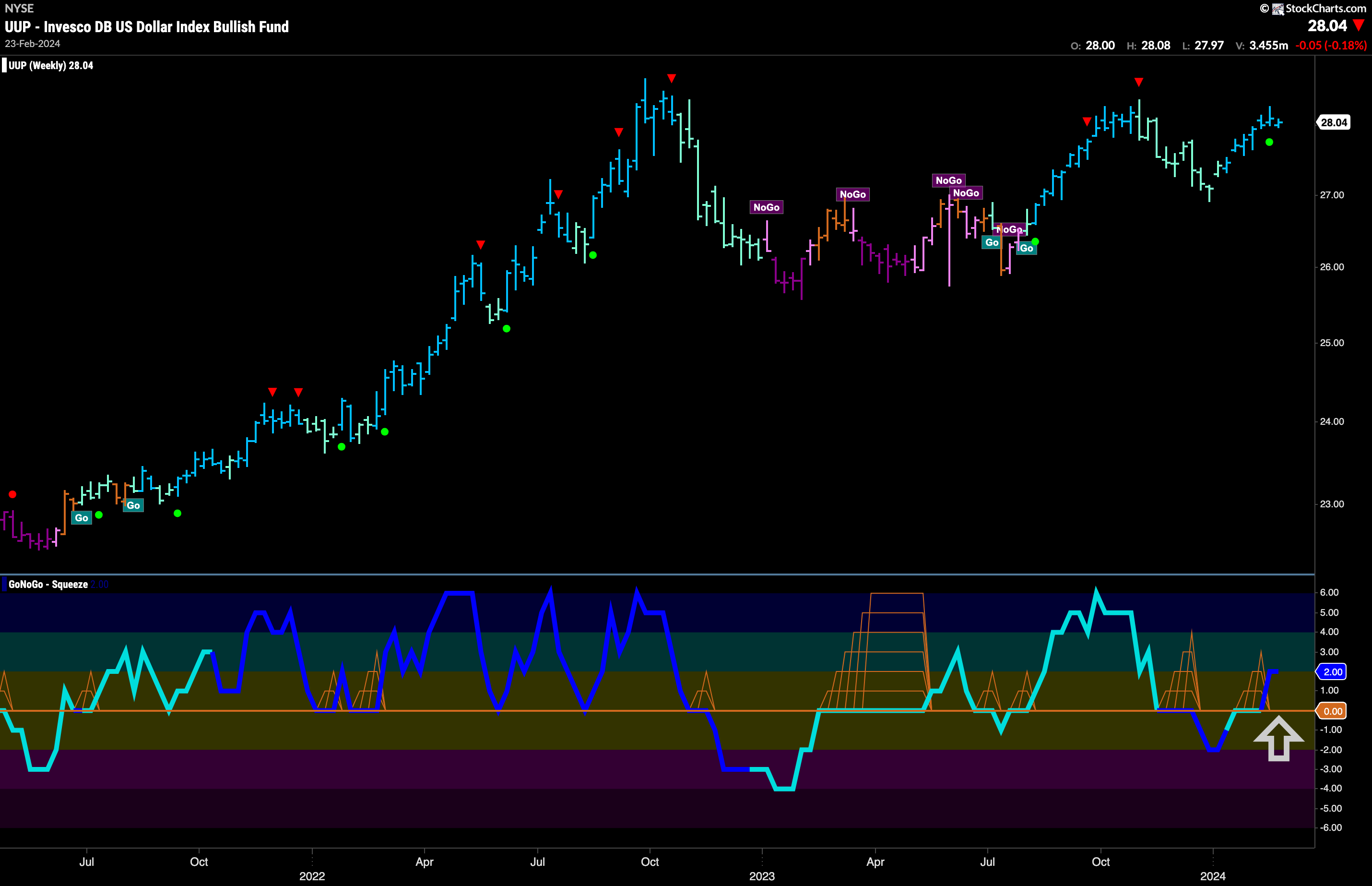Click the red triangle above the October 2023 high
The height and width of the screenshot is (886, 1372).
point(1138,82)
